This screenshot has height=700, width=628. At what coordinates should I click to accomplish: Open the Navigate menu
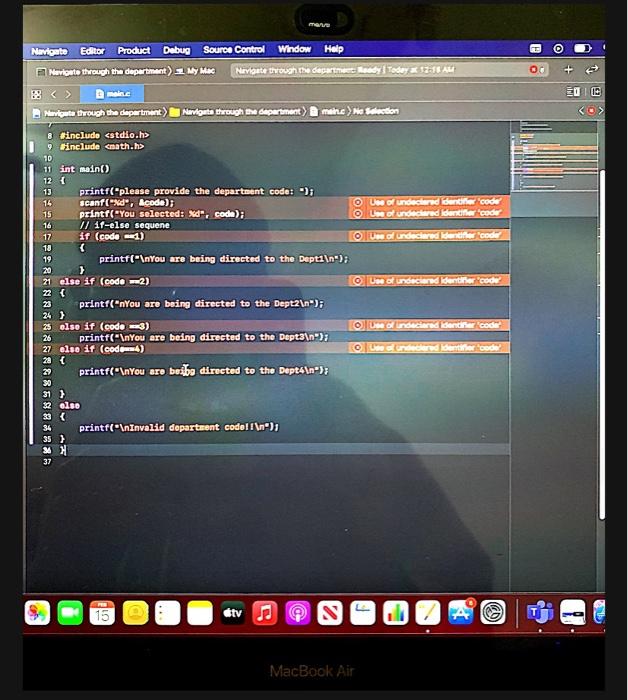pos(49,51)
